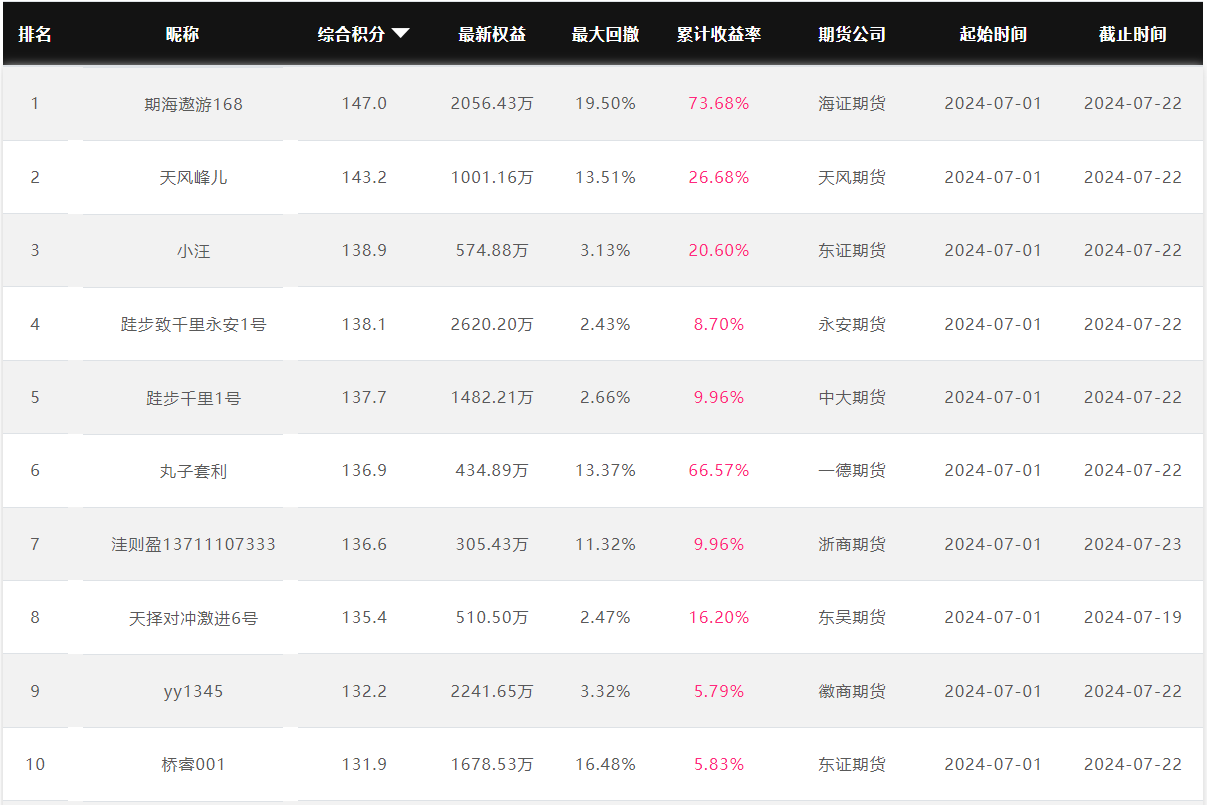Select score 137.7 cell
Image resolution: width=1207 pixels, height=805 pixels.
click(364, 397)
